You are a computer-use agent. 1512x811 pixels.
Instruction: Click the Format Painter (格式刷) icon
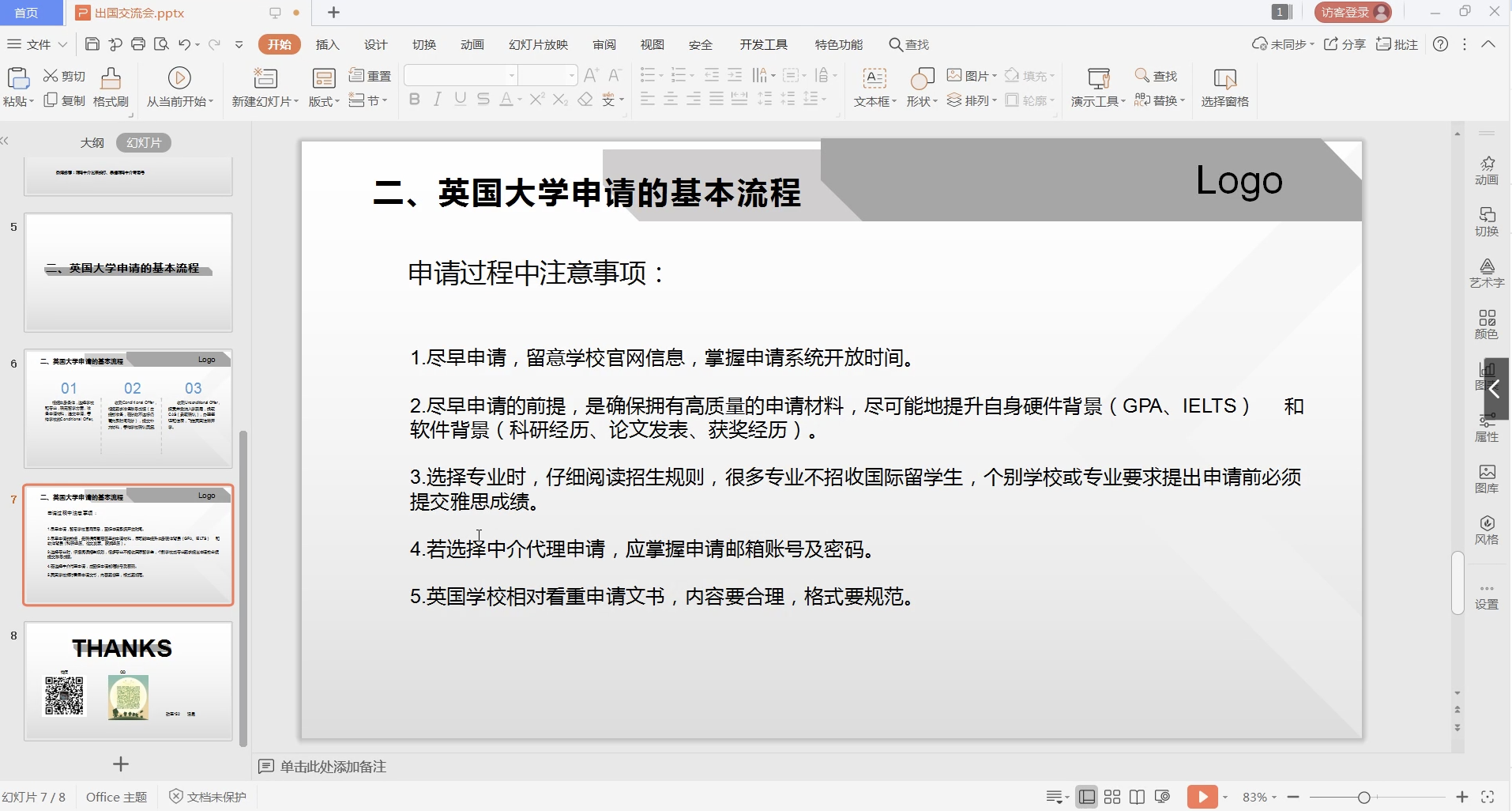pyautogui.click(x=111, y=79)
